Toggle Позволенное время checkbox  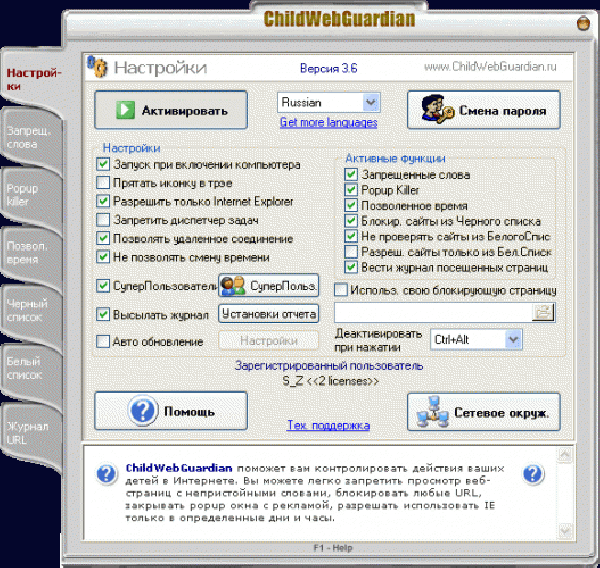point(351,206)
